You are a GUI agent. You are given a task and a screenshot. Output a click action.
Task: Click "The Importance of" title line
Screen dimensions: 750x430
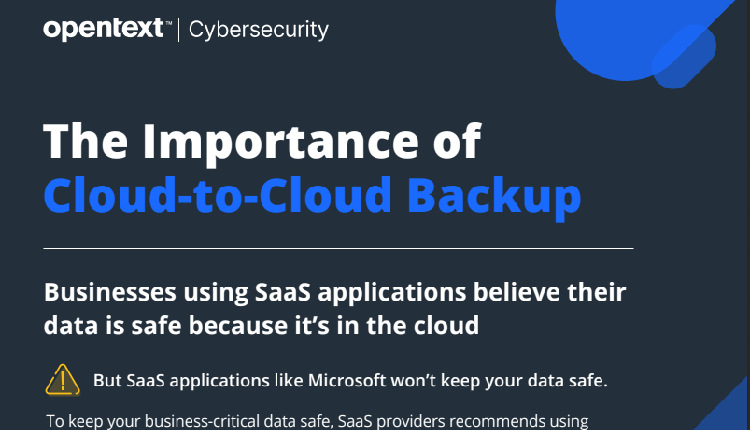click(262, 142)
